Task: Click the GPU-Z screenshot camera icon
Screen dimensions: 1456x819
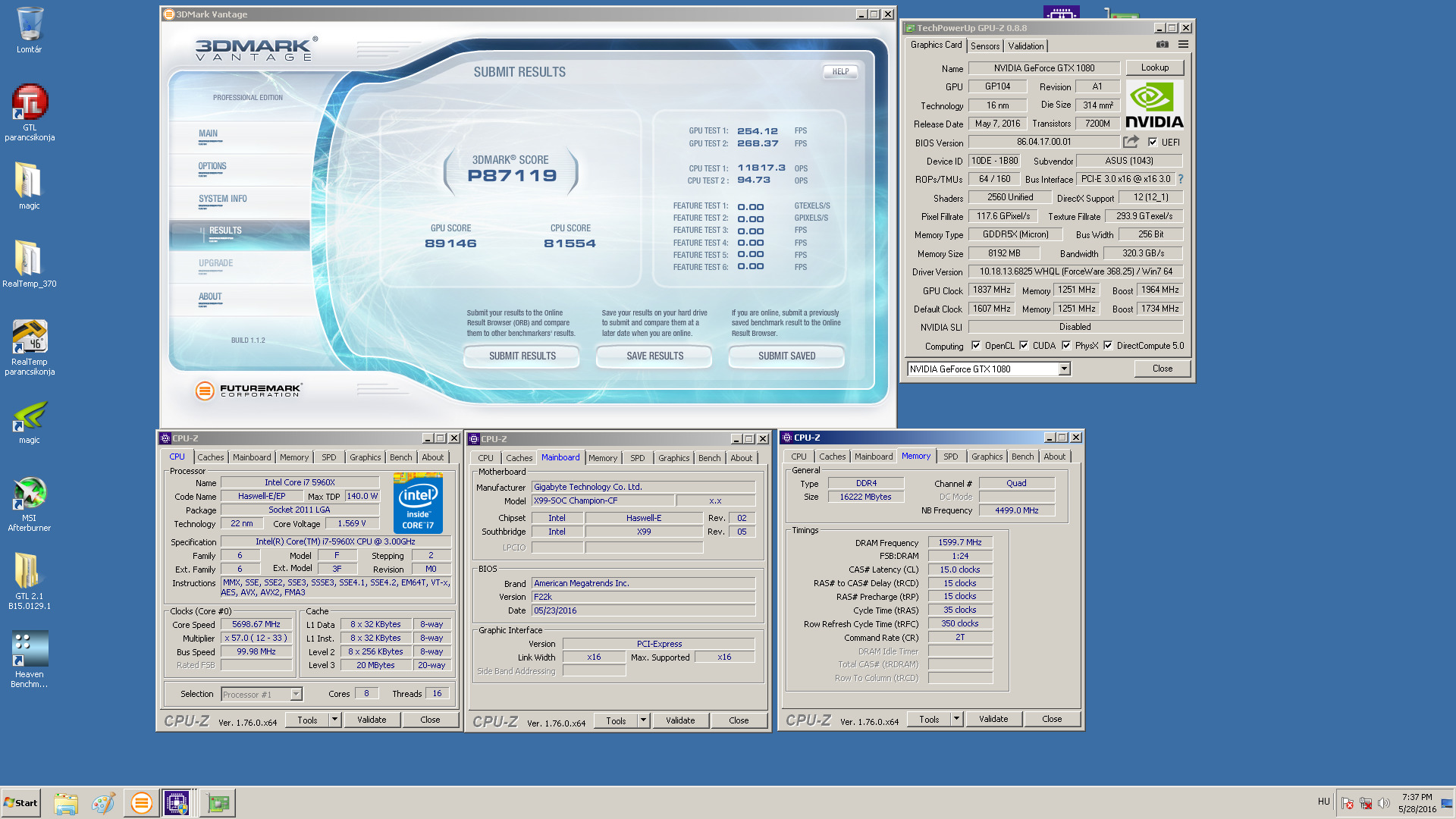Action: pos(1162,45)
